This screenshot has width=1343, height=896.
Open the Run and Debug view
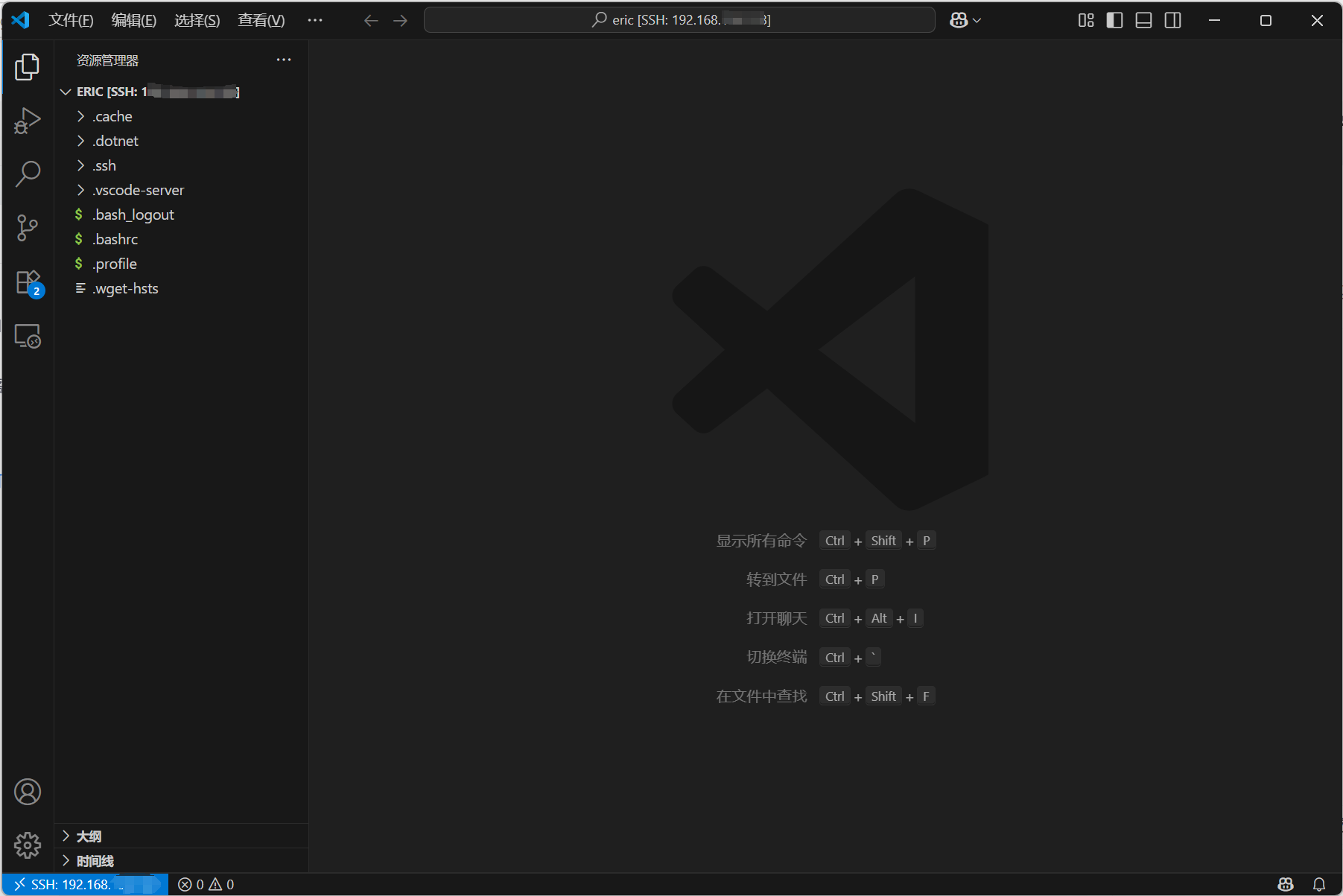pos(28,120)
